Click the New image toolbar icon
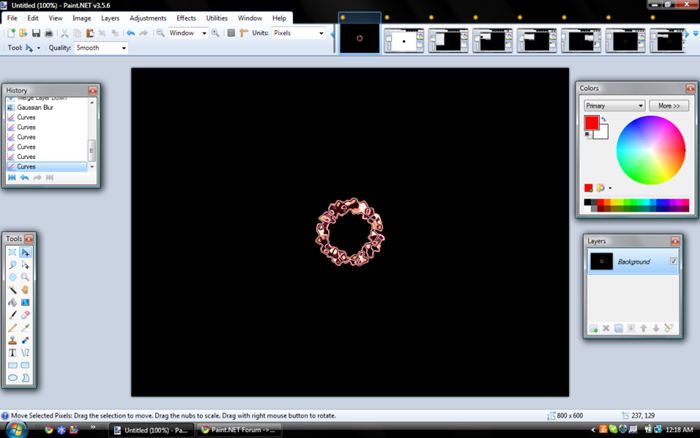The width and height of the screenshot is (700, 438). tap(11, 33)
